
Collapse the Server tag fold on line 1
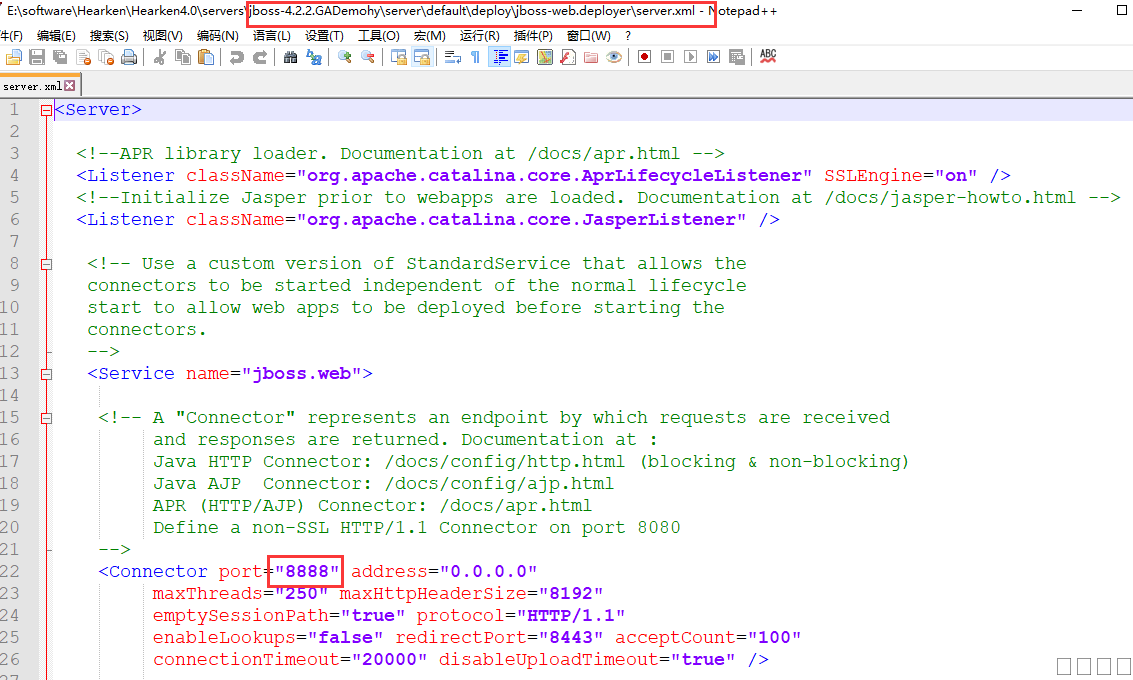point(46,110)
